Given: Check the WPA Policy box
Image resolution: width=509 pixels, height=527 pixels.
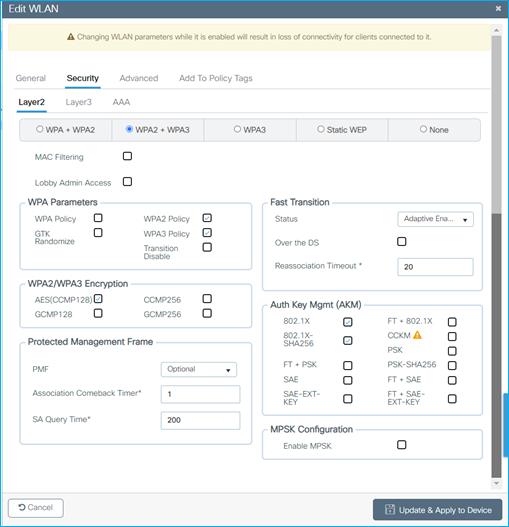Looking at the screenshot, I should [x=98, y=218].
